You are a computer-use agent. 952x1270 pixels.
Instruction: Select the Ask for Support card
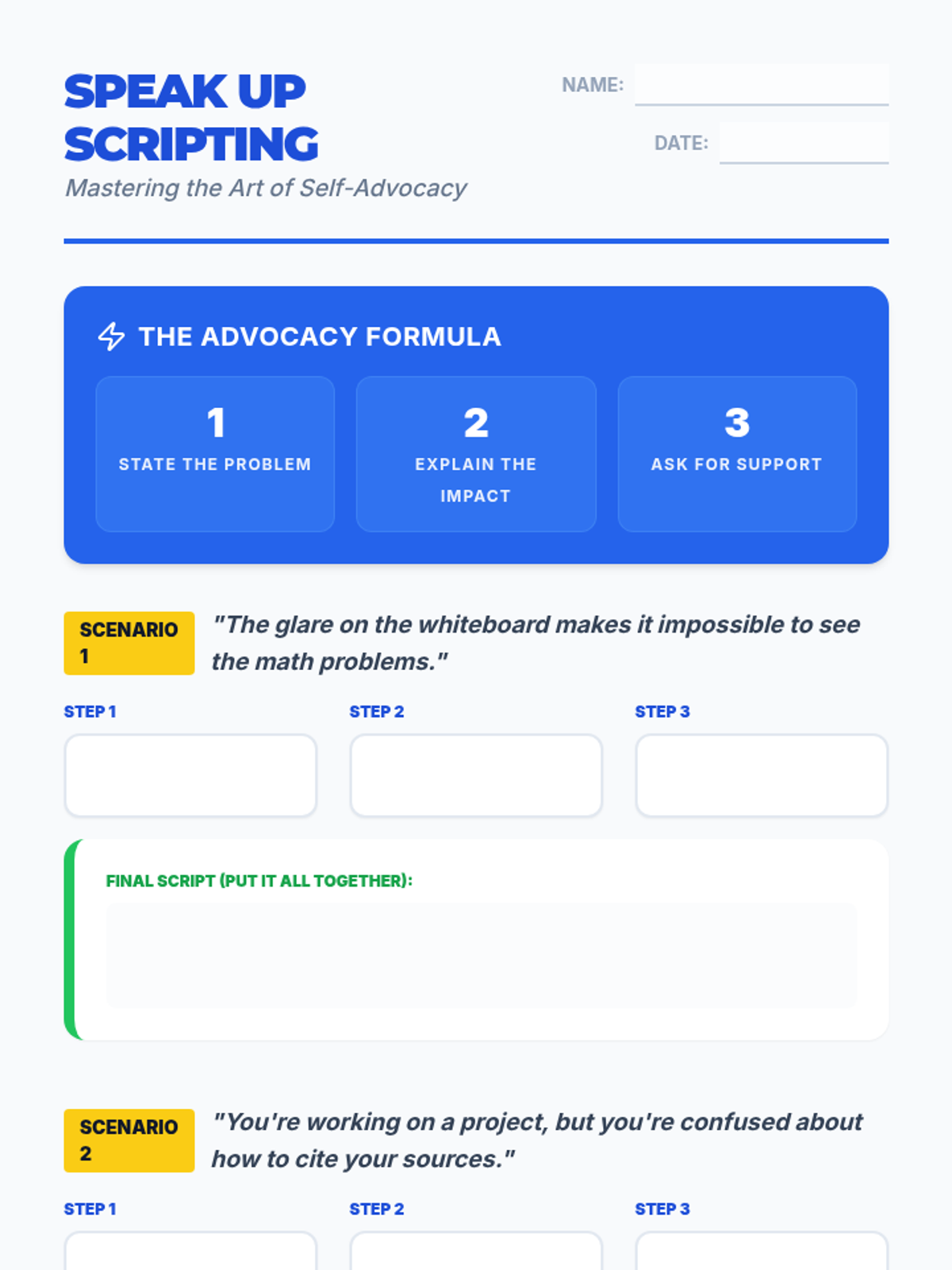737,454
